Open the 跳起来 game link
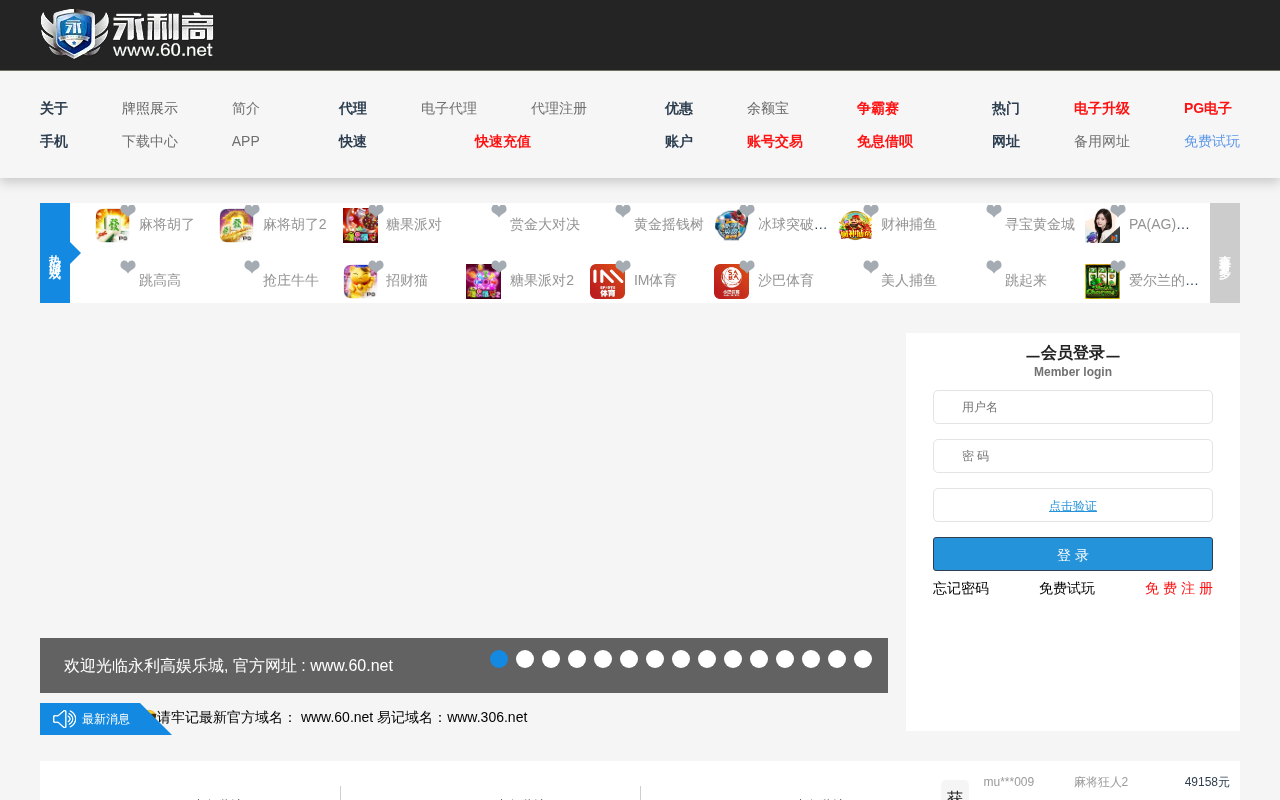1280x800 pixels. (1026, 281)
